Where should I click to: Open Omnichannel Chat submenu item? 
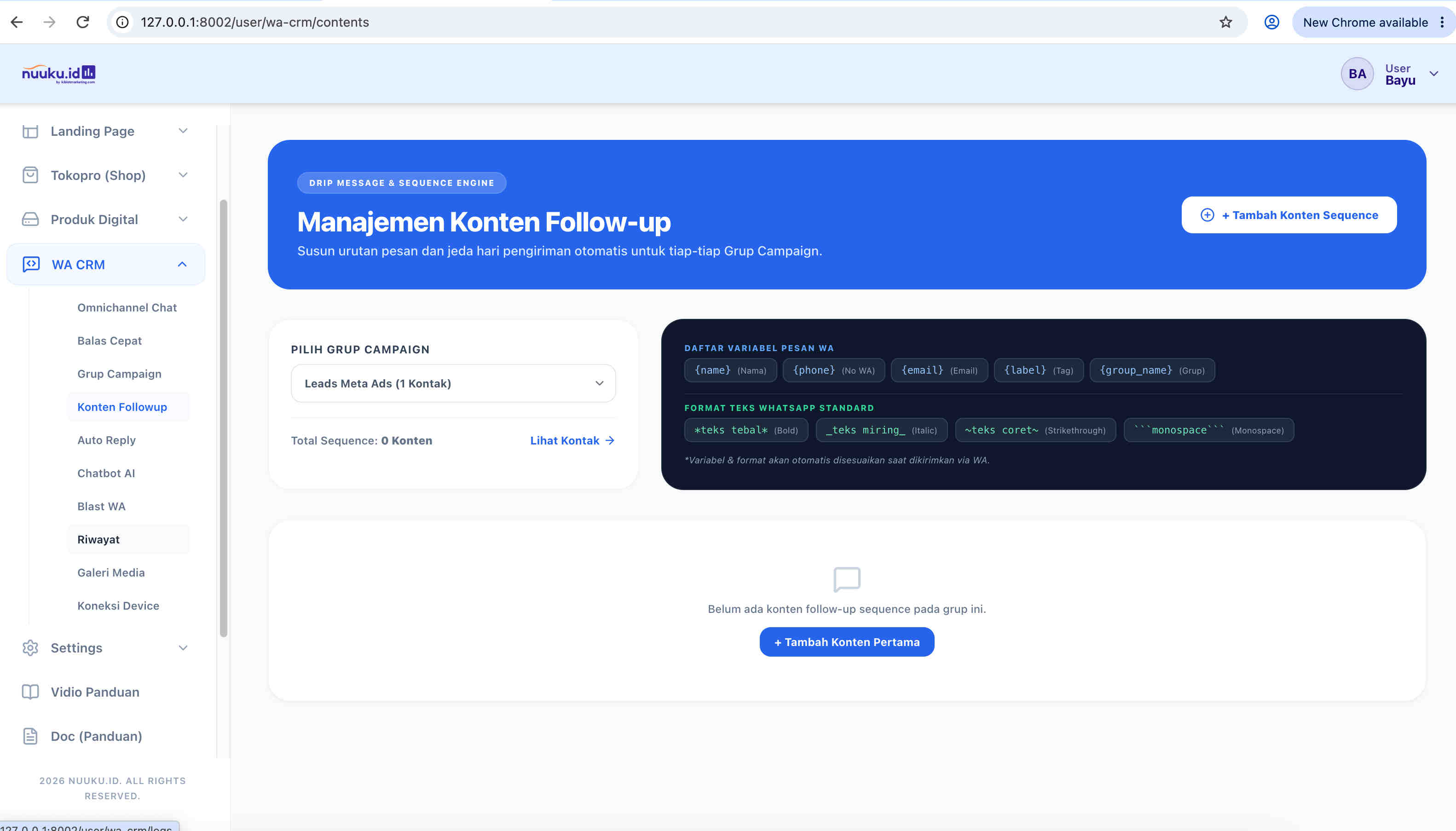click(127, 308)
